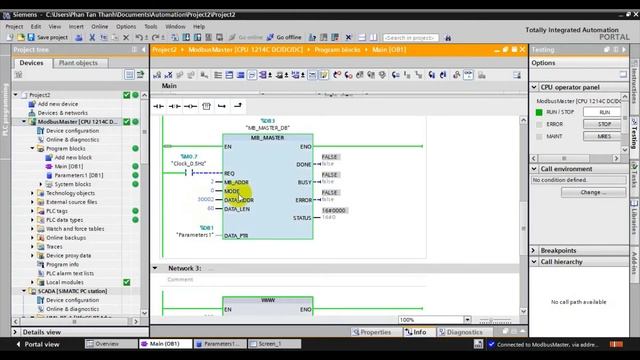Screen dimensions: 640x360
Task: Open the Options menu
Action: (126, 27)
